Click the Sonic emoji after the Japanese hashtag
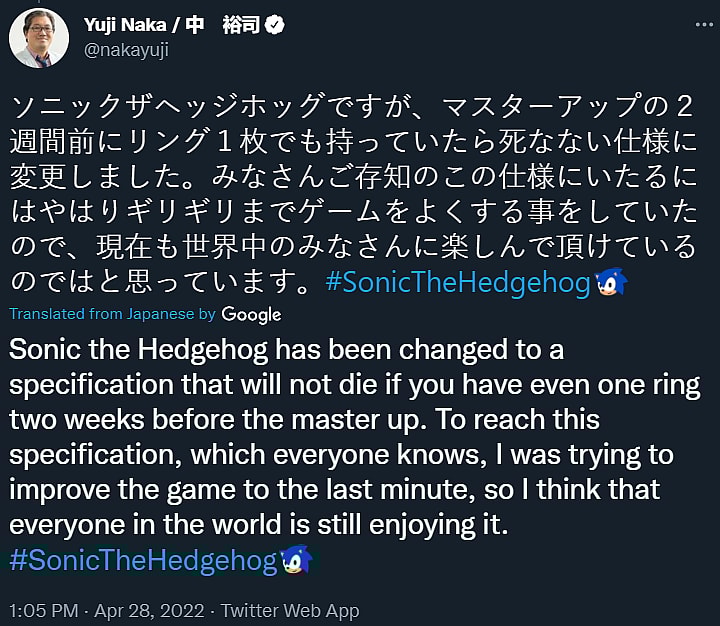 pyautogui.click(x=611, y=283)
